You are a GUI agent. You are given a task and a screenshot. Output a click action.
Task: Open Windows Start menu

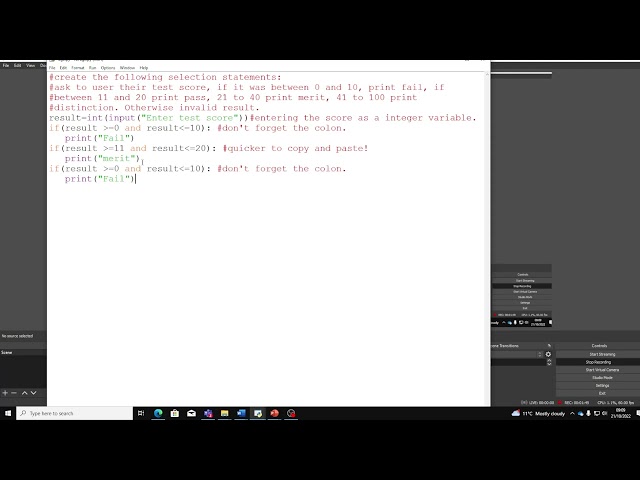pyautogui.click(x=8, y=413)
